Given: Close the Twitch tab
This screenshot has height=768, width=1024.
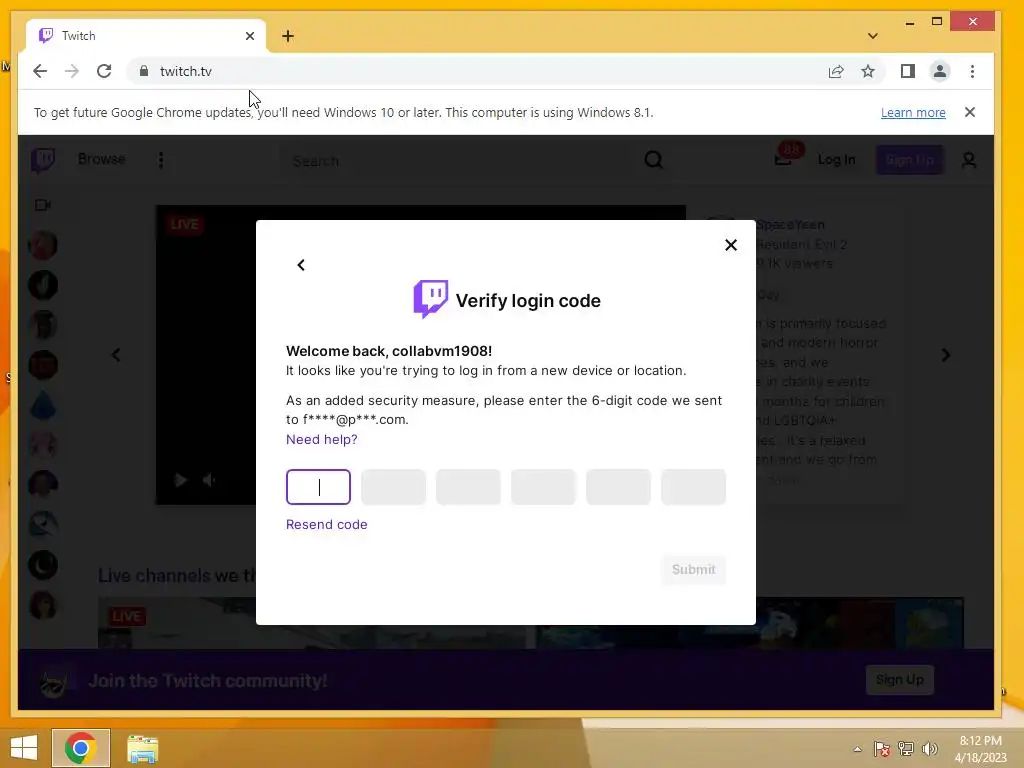Looking at the screenshot, I should (x=249, y=36).
